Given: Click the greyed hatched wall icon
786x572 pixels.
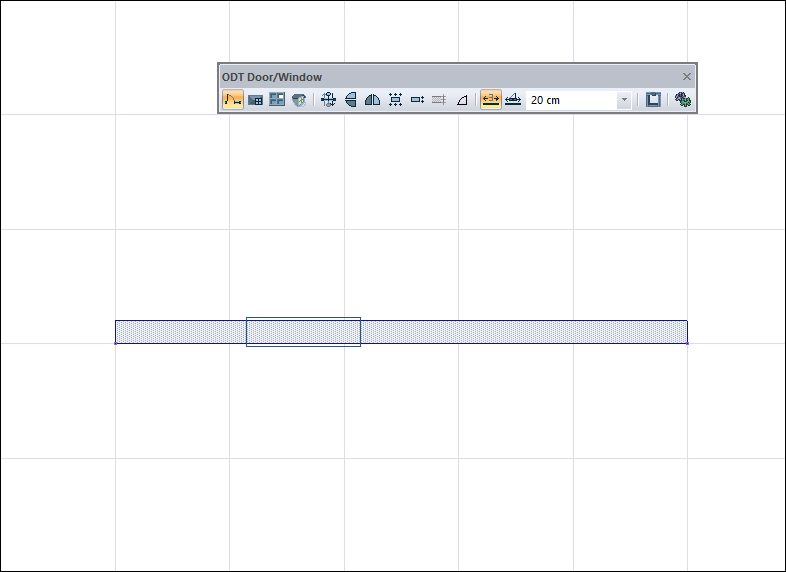Looking at the screenshot, I should tap(439, 100).
